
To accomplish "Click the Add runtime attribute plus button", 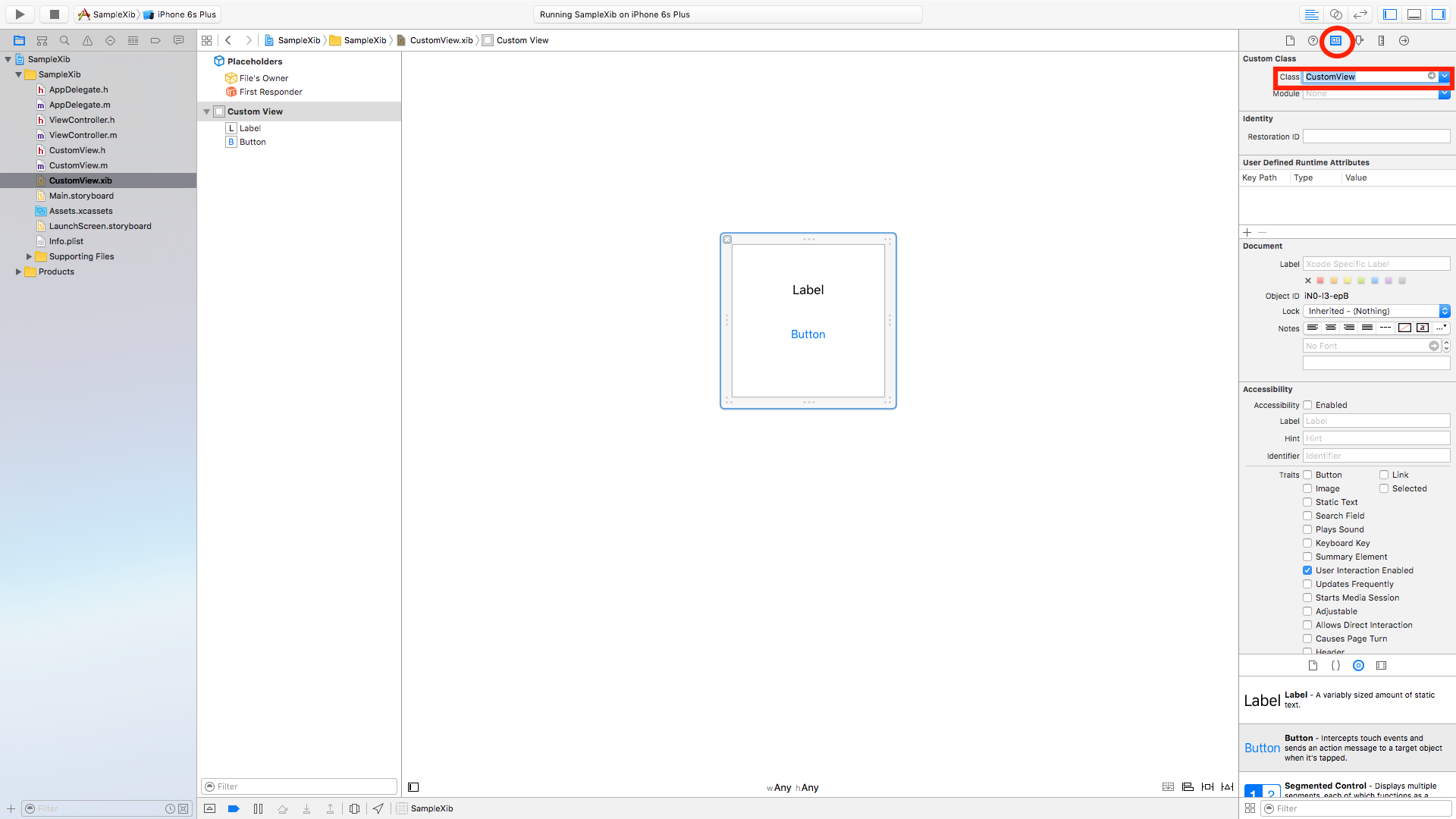I will click(x=1247, y=233).
